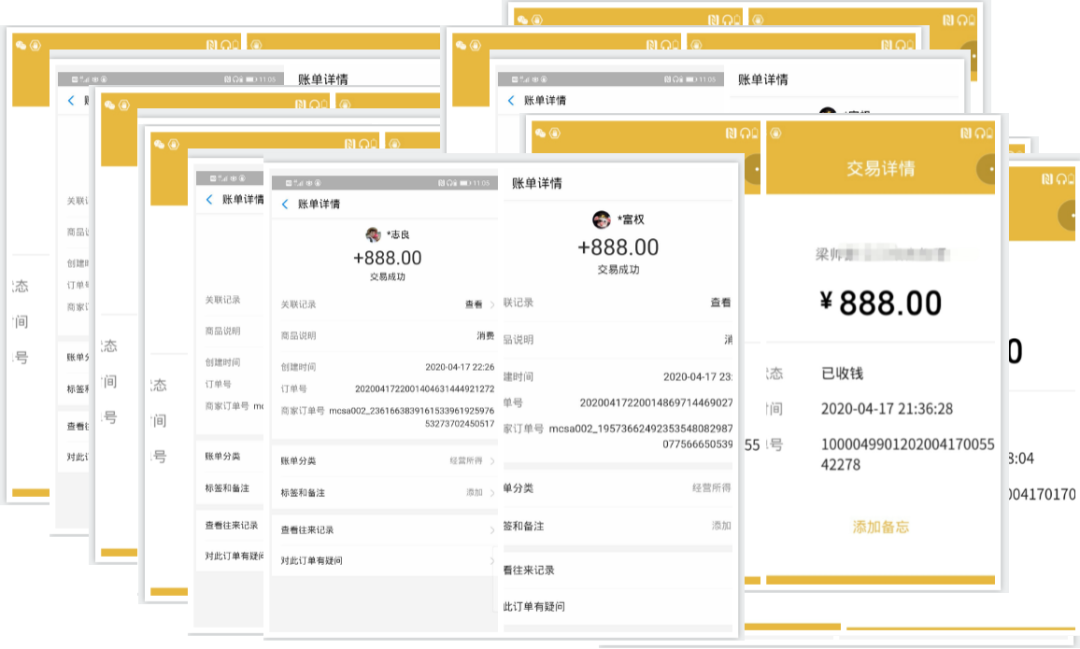Select merchant order mcsa002_236166383916153396192597653273702450517

(411, 417)
